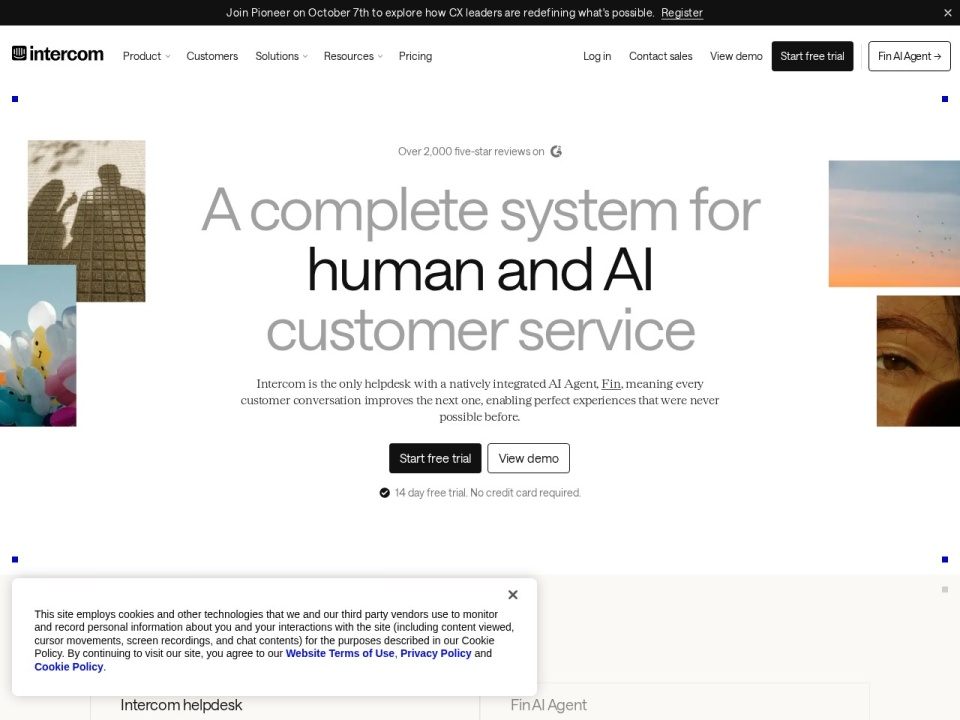The height and width of the screenshot is (720, 960).
Task: Open the Cookie Policy link
Action: click(x=69, y=667)
